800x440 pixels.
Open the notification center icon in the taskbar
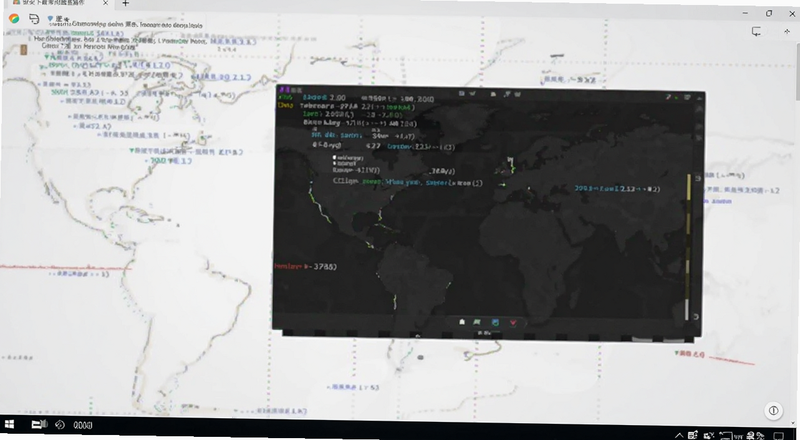click(x=779, y=435)
